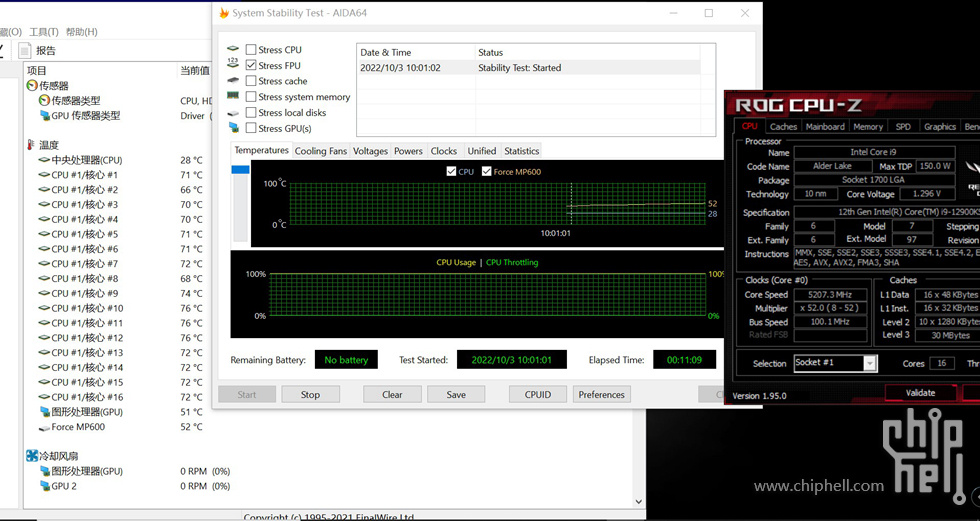Switch to the Temperatures tab
Image resolution: width=980 pixels, height=521 pixels.
click(x=261, y=151)
